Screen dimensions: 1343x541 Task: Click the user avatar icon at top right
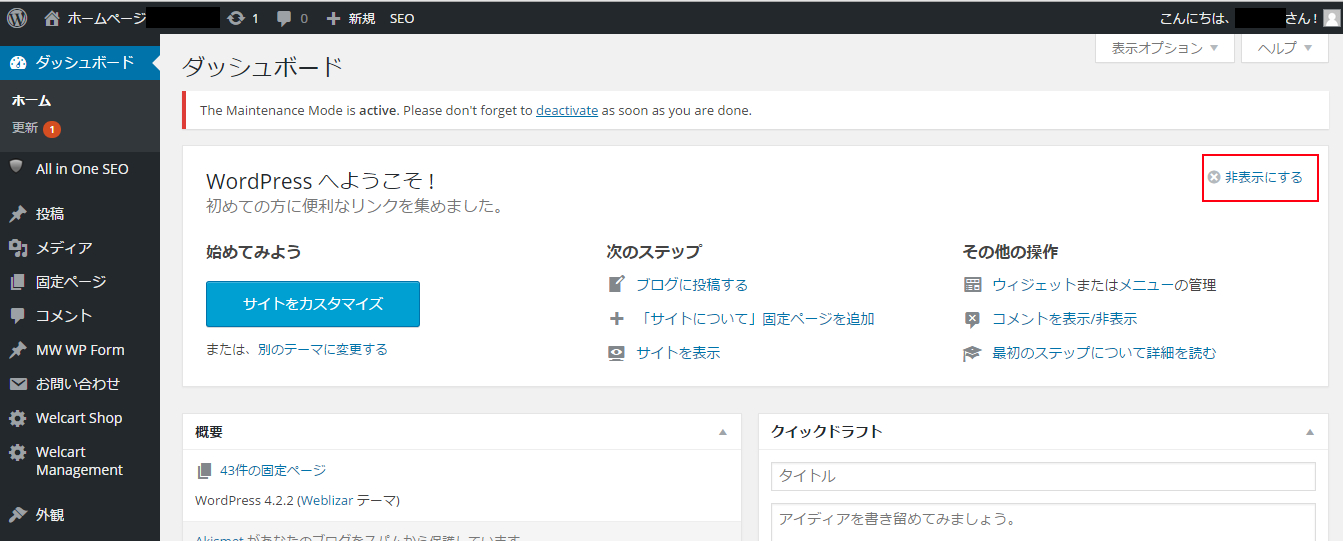1331,18
